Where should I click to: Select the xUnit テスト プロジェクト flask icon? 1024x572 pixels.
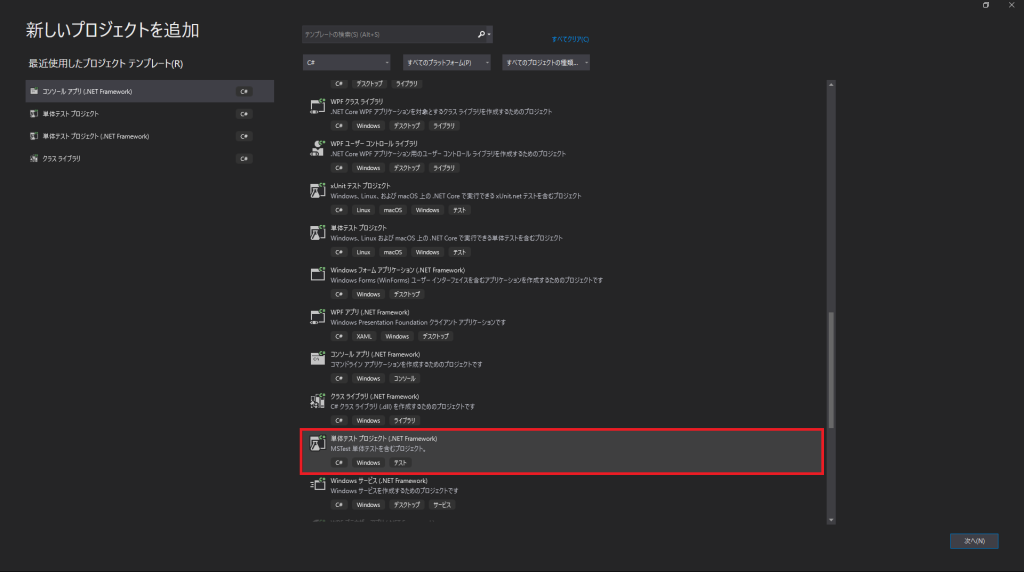(318, 190)
